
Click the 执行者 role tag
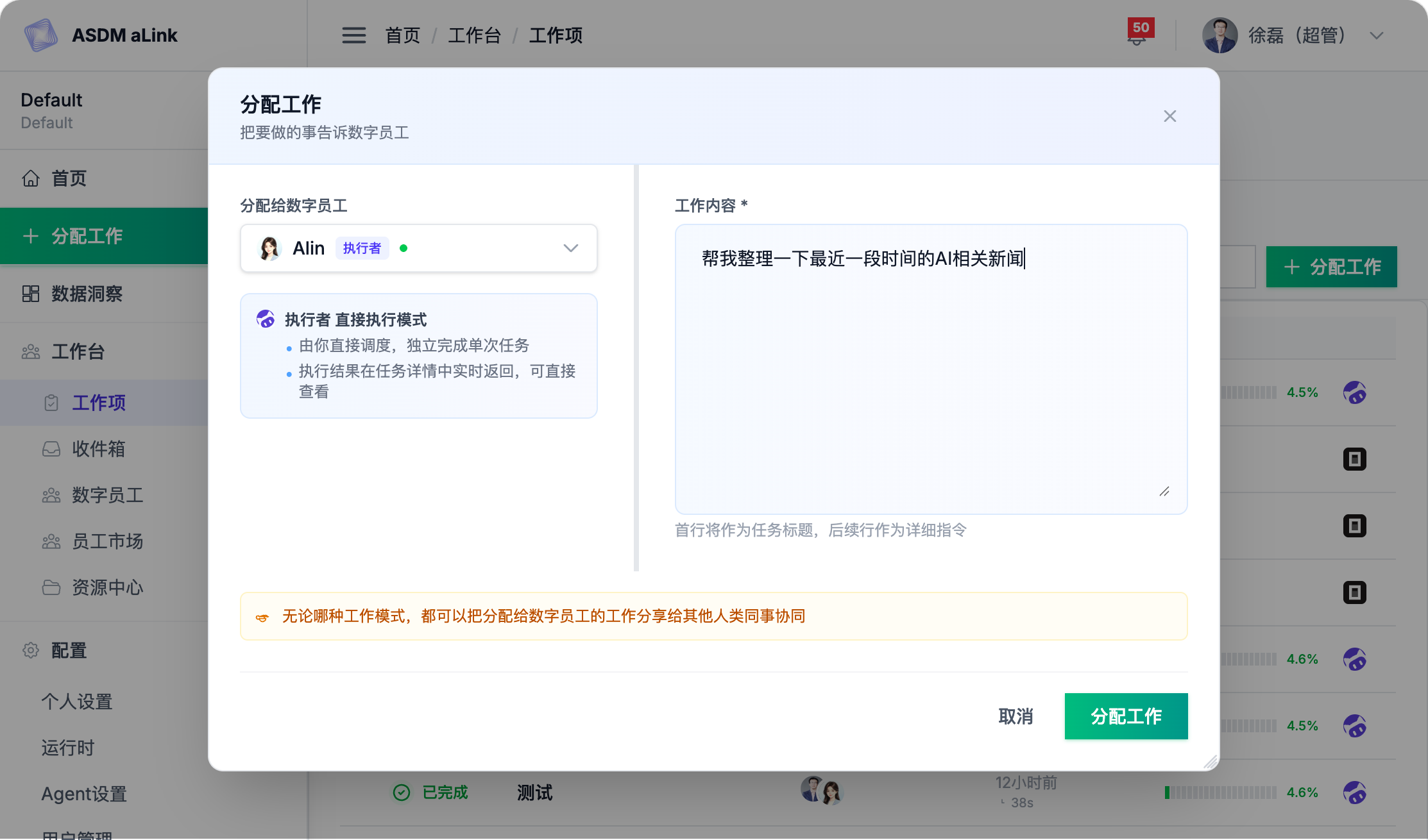[x=362, y=248]
